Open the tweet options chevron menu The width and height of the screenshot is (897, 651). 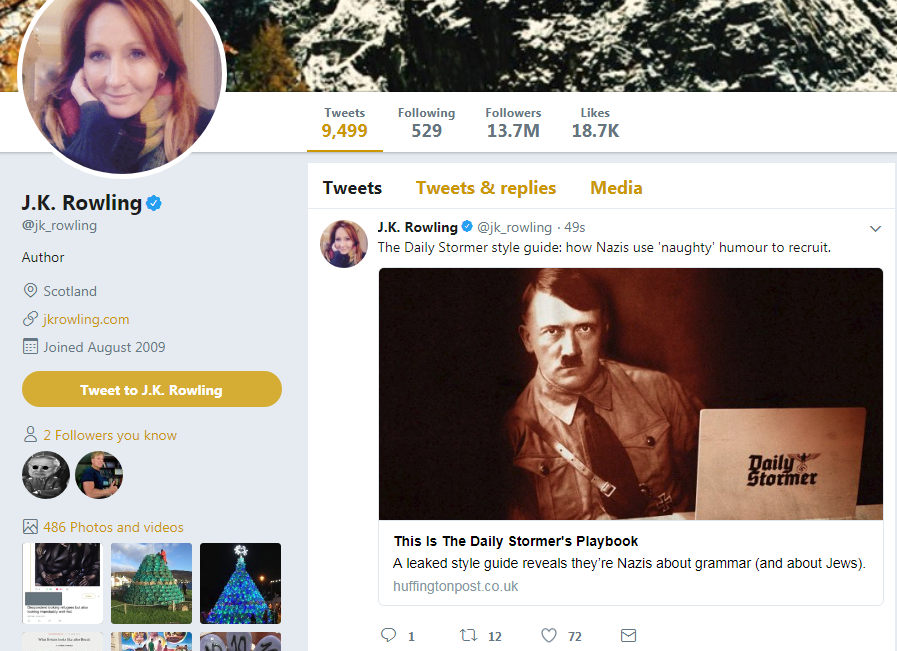pos(875,229)
